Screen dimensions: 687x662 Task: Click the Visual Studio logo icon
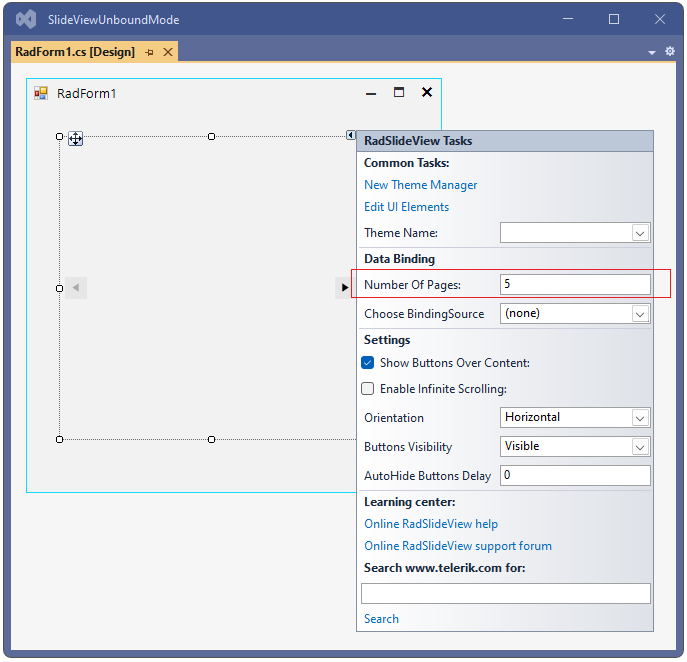tap(26, 19)
